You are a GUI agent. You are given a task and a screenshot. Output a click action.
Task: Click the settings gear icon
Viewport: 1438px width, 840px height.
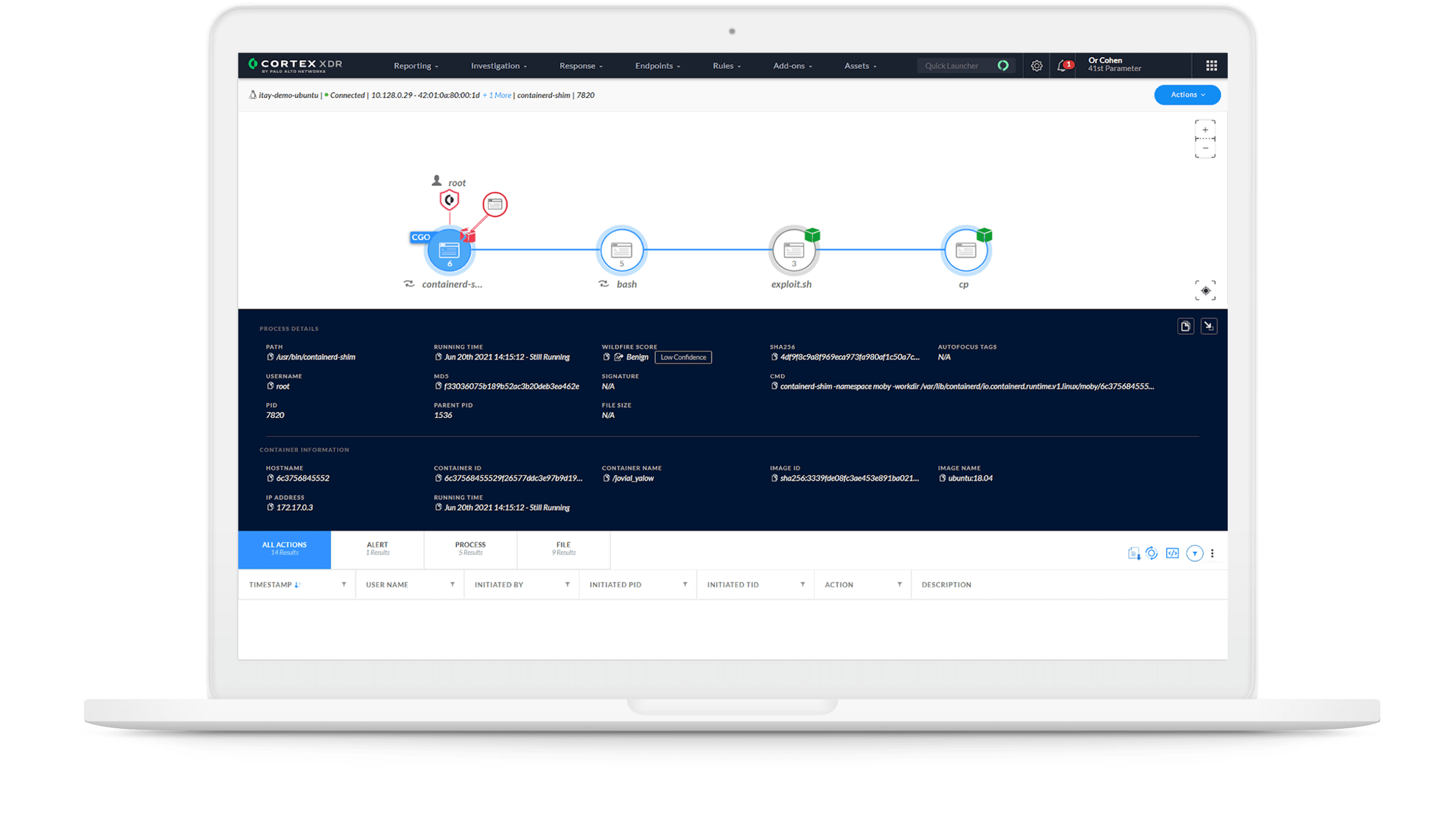click(x=1037, y=65)
